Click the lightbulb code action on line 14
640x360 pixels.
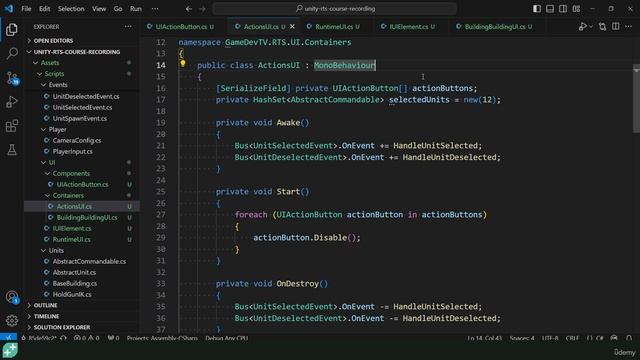pos(183,63)
